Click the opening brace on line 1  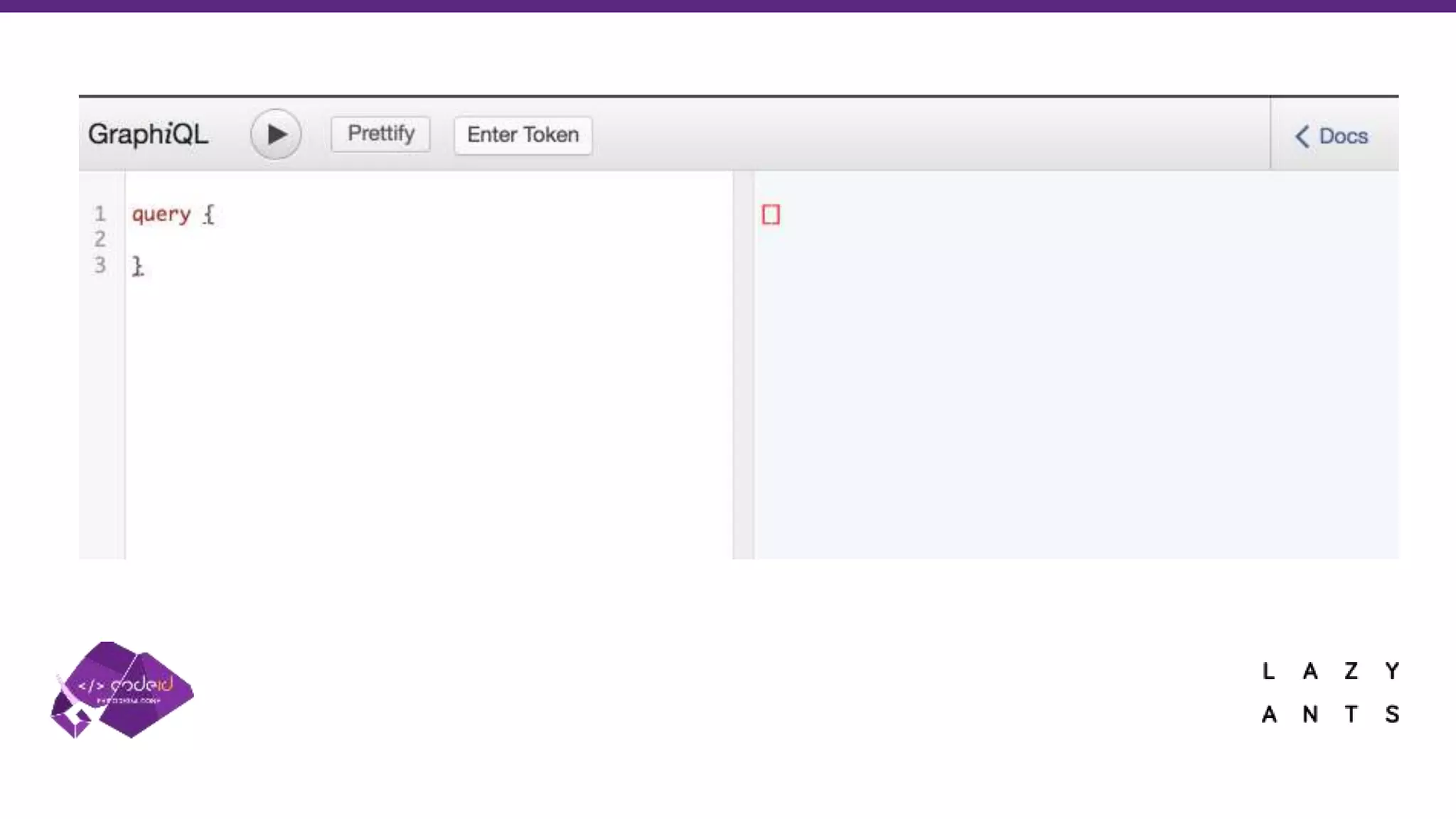(208, 214)
